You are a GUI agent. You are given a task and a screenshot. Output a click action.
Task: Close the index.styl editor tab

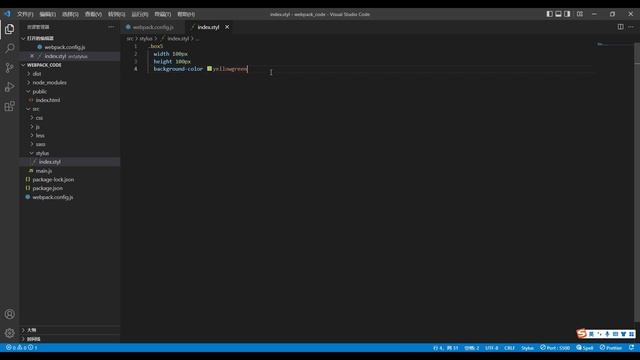pos(227,27)
